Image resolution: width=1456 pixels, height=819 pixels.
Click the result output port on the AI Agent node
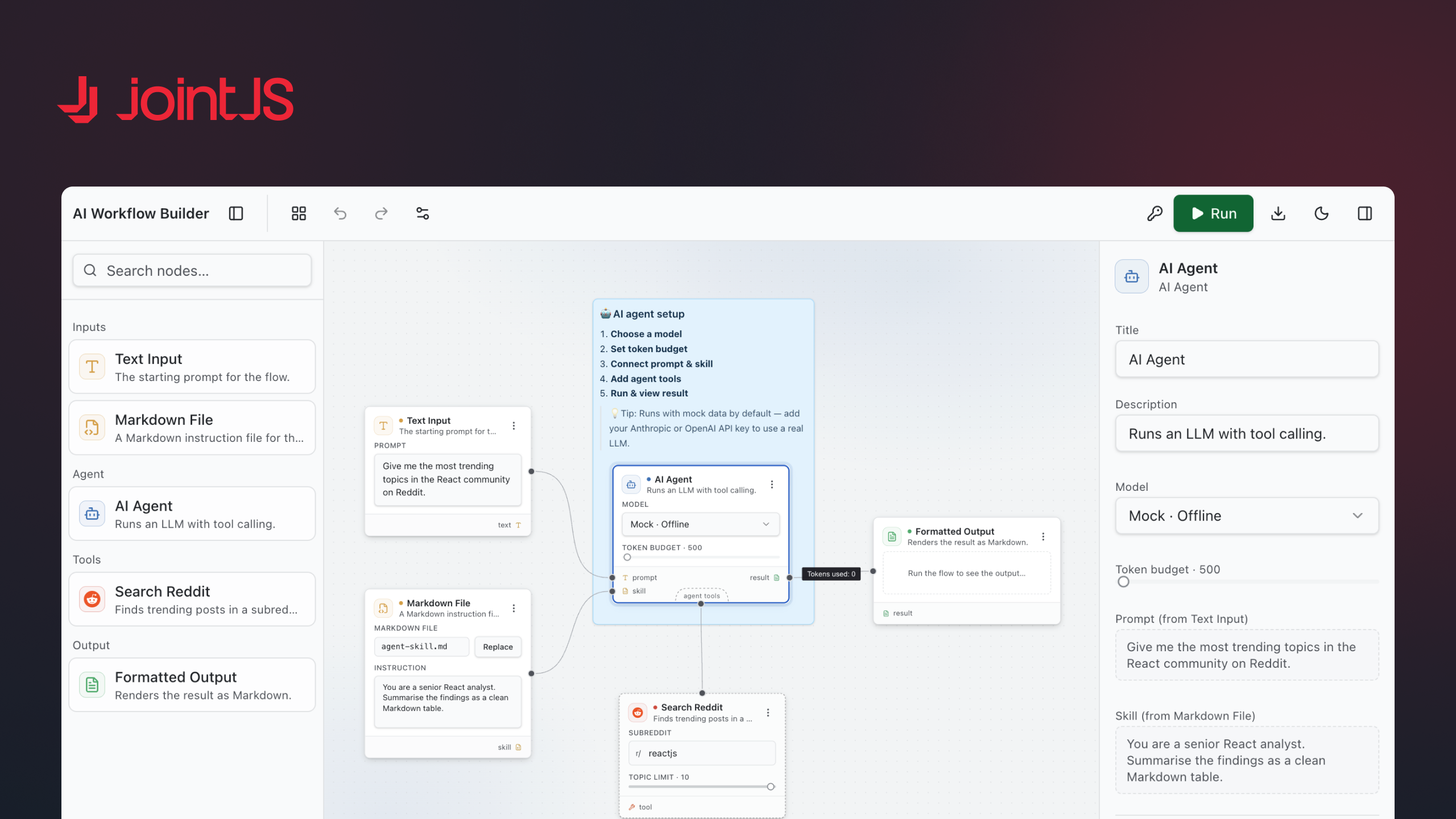pos(789,577)
